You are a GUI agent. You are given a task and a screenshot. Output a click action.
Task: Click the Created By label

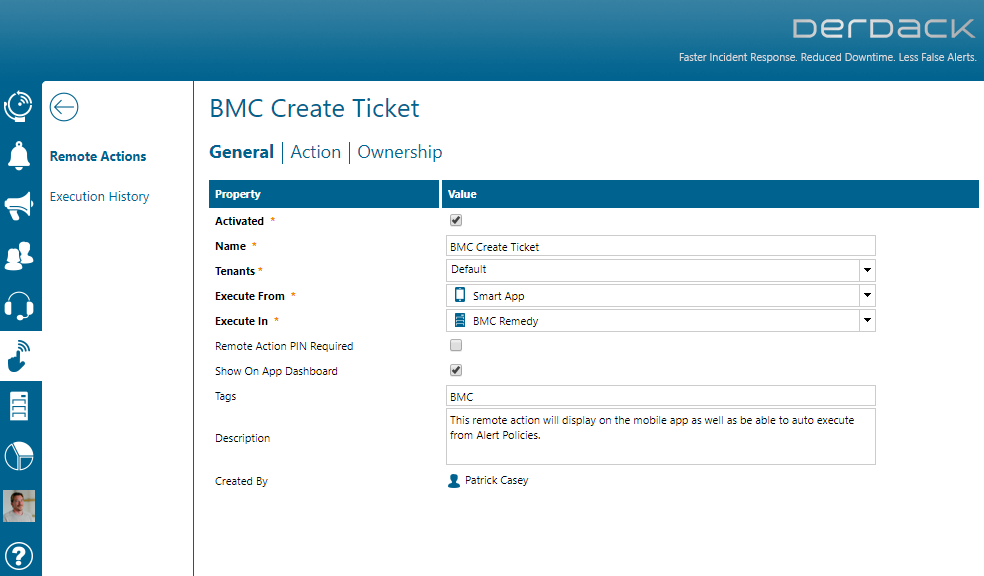tap(242, 481)
